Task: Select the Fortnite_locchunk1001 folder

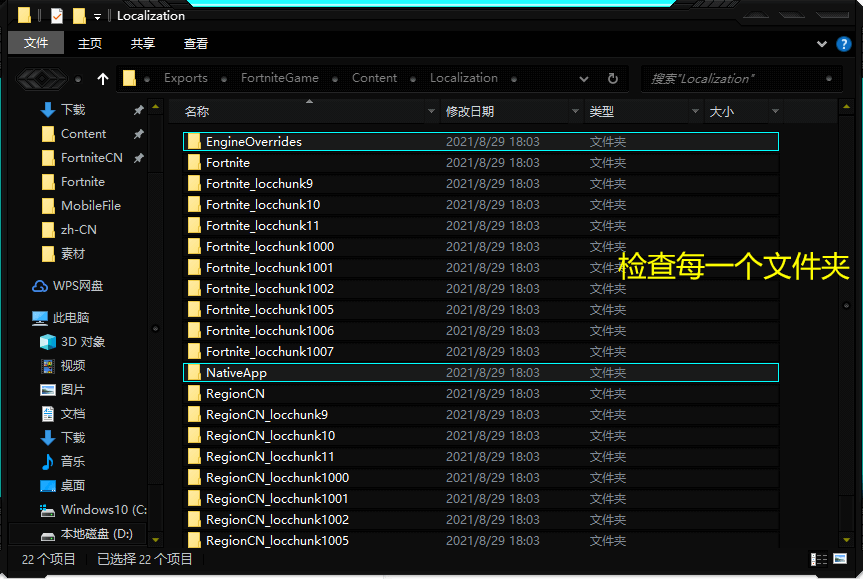Action: tap(480, 267)
